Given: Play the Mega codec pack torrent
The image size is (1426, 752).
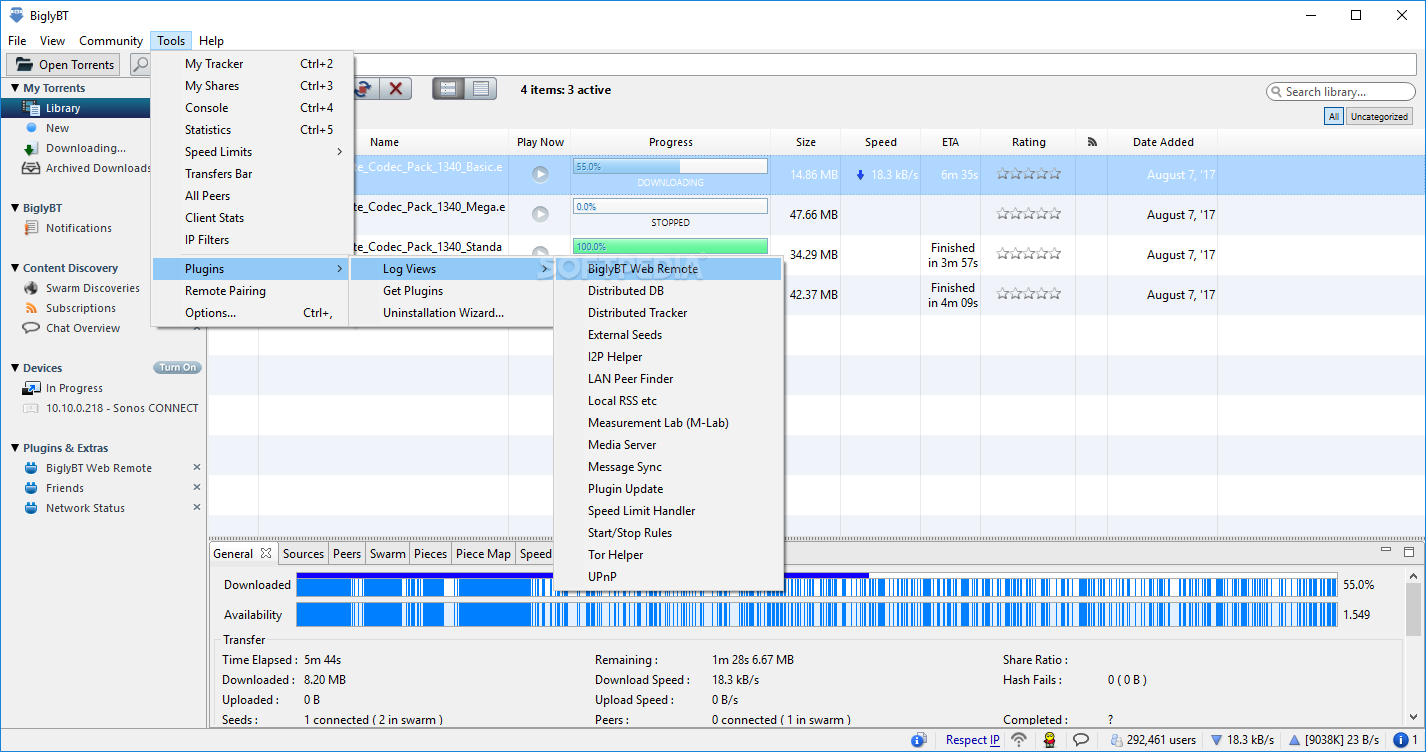Looking at the screenshot, I should (540, 214).
